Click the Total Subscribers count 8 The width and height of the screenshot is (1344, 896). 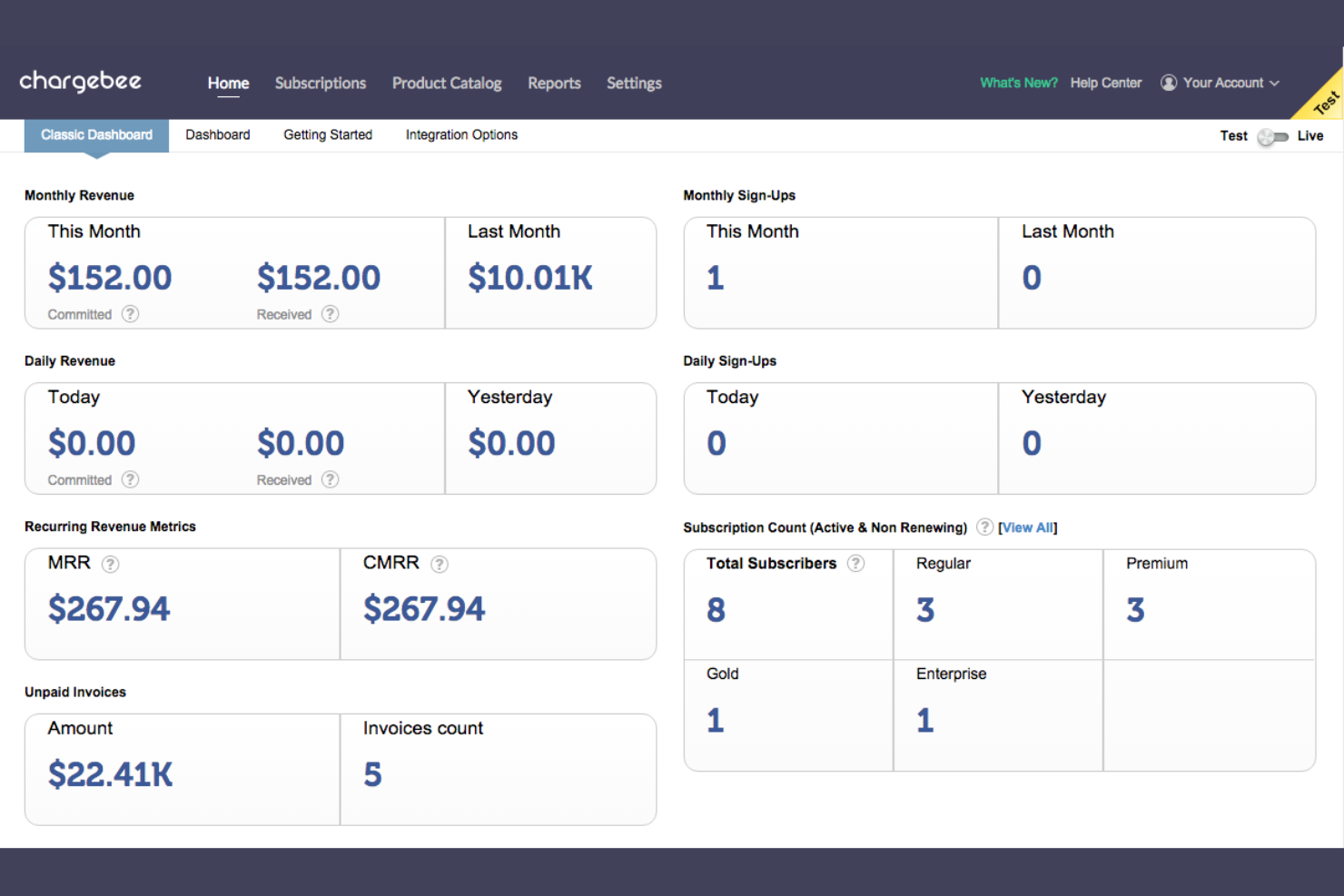pos(716,610)
